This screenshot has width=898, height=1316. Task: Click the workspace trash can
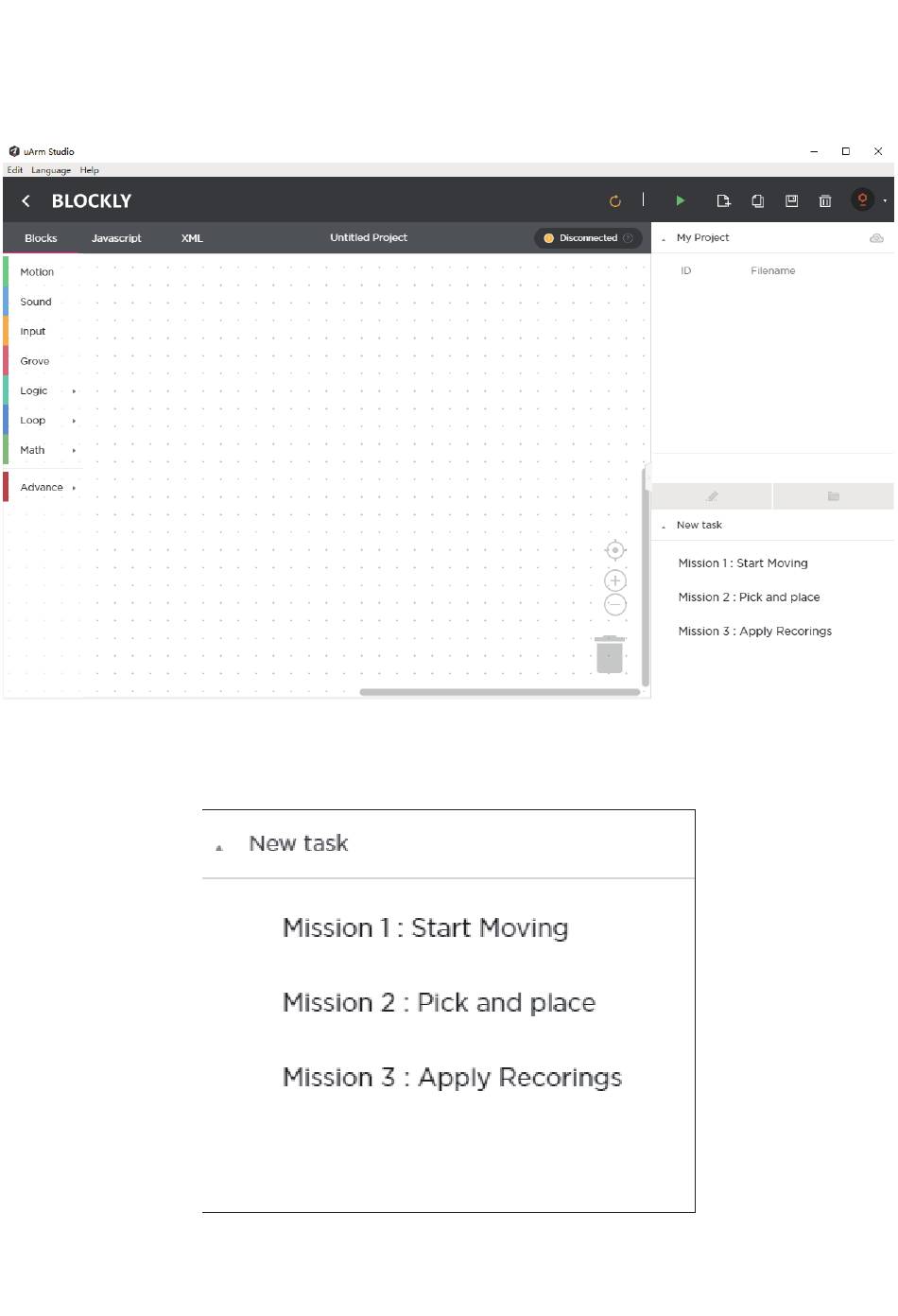pos(610,654)
